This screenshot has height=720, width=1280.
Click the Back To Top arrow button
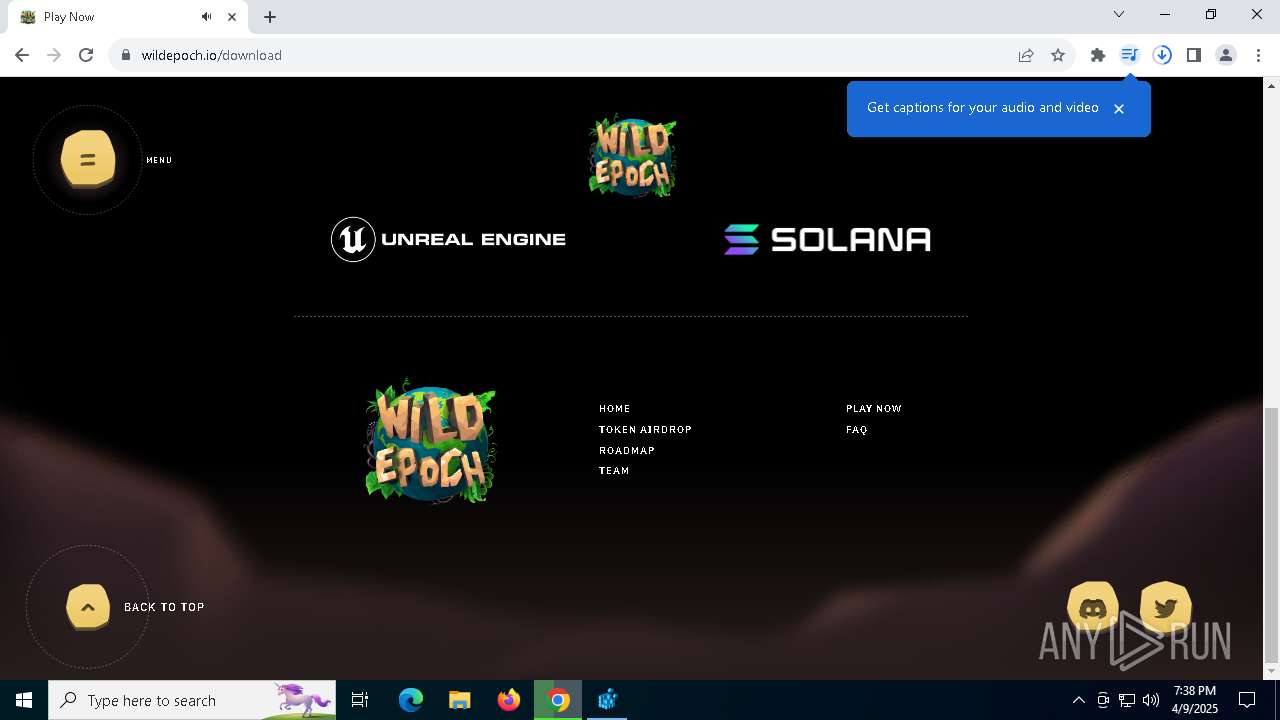click(x=88, y=607)
